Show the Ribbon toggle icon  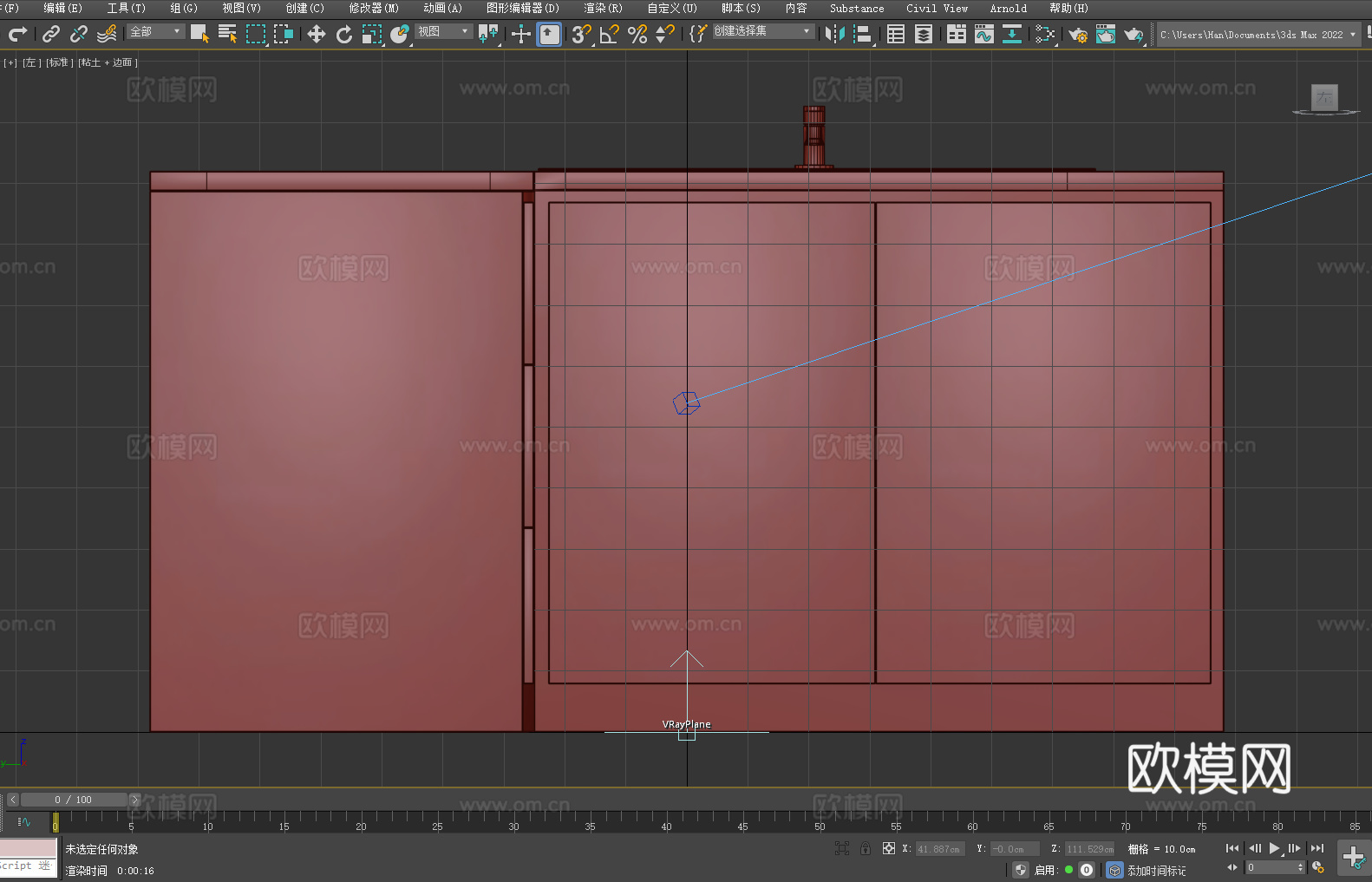click(x=957, y=34)
